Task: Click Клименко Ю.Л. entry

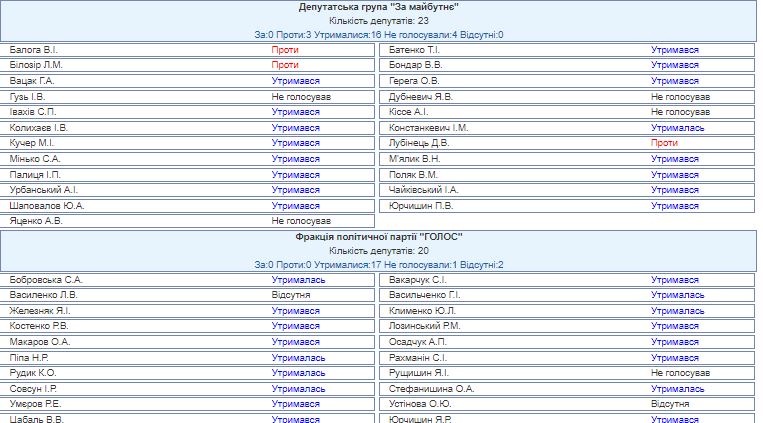Action: [x=422, y=311]
